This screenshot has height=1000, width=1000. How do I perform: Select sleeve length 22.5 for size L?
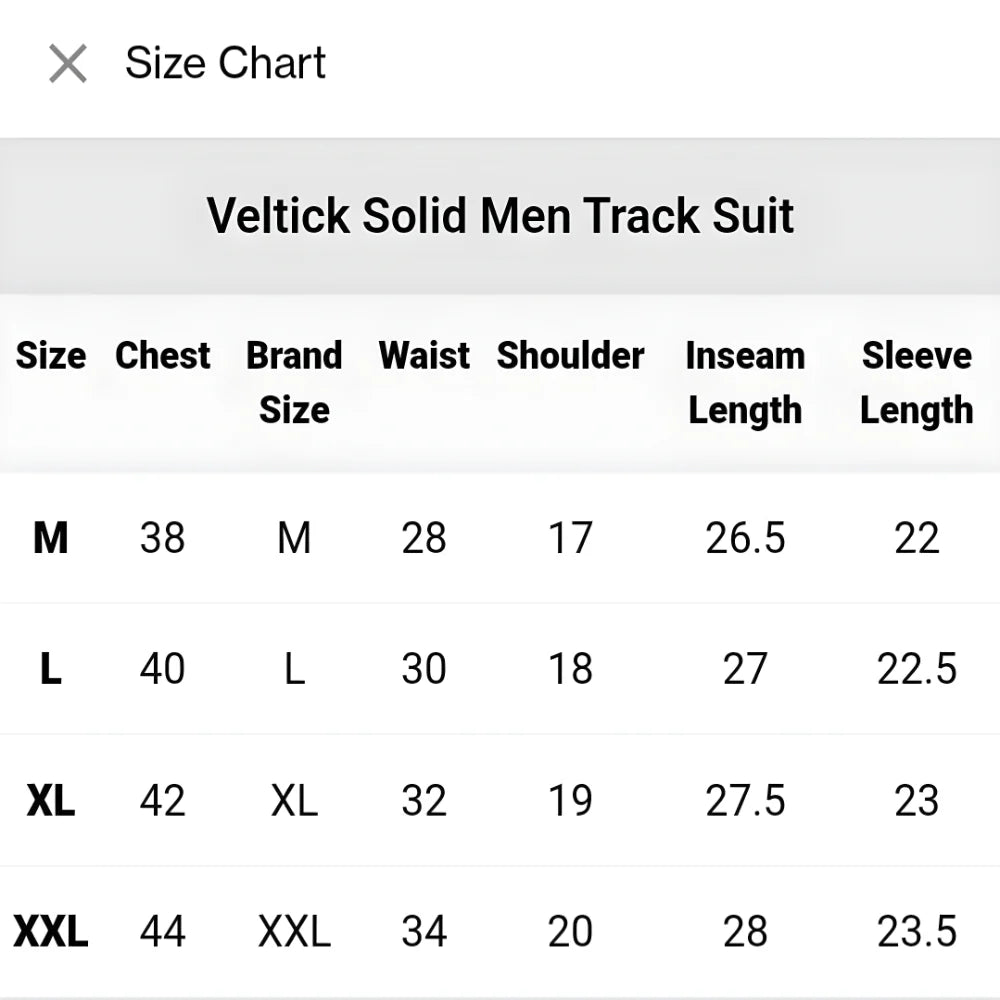[916, 668]
